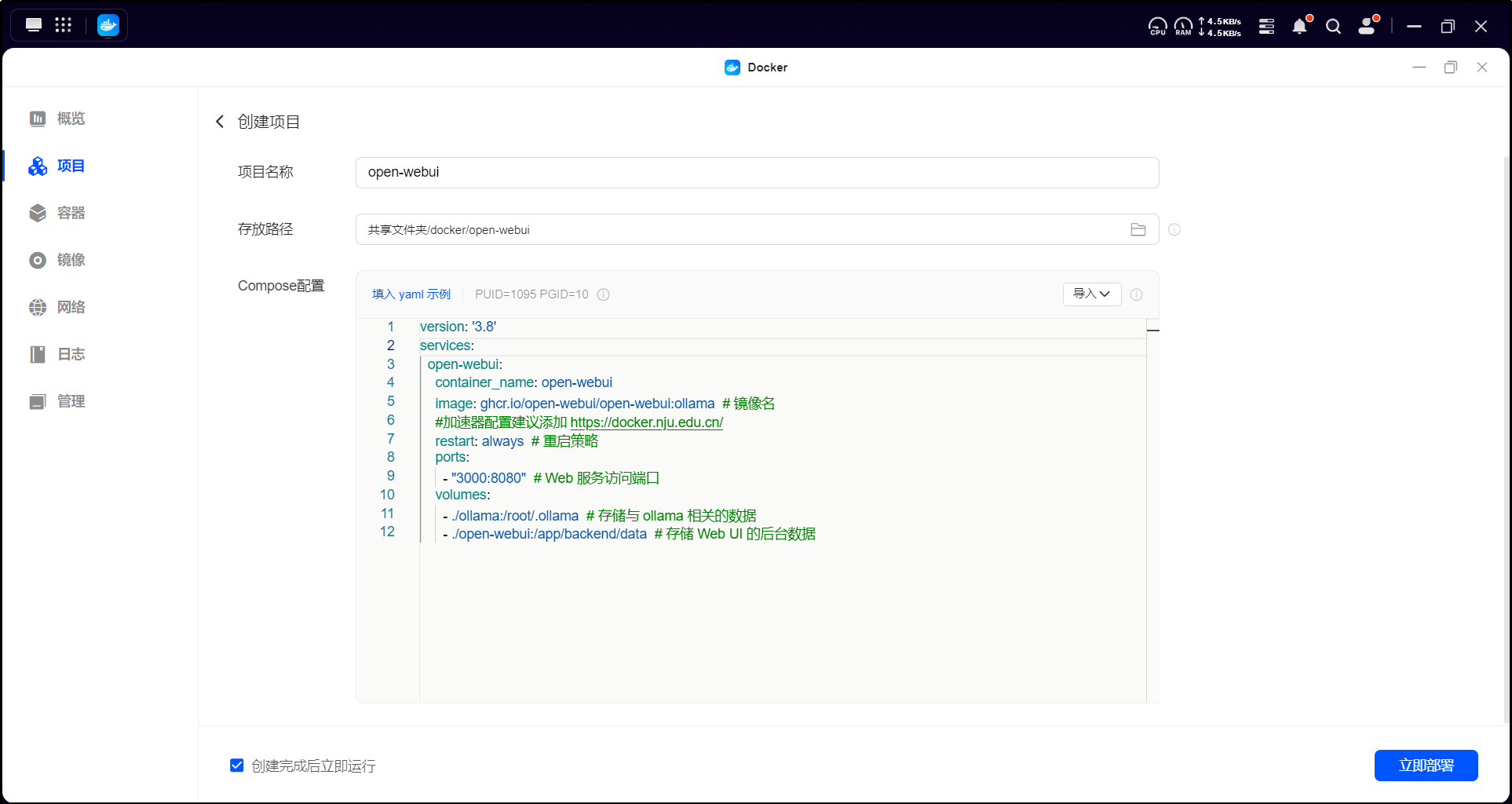Show info icon next to PUID PGID
Image resolution: width=1512 pixels, height=804 pixels.
point(603,294)
